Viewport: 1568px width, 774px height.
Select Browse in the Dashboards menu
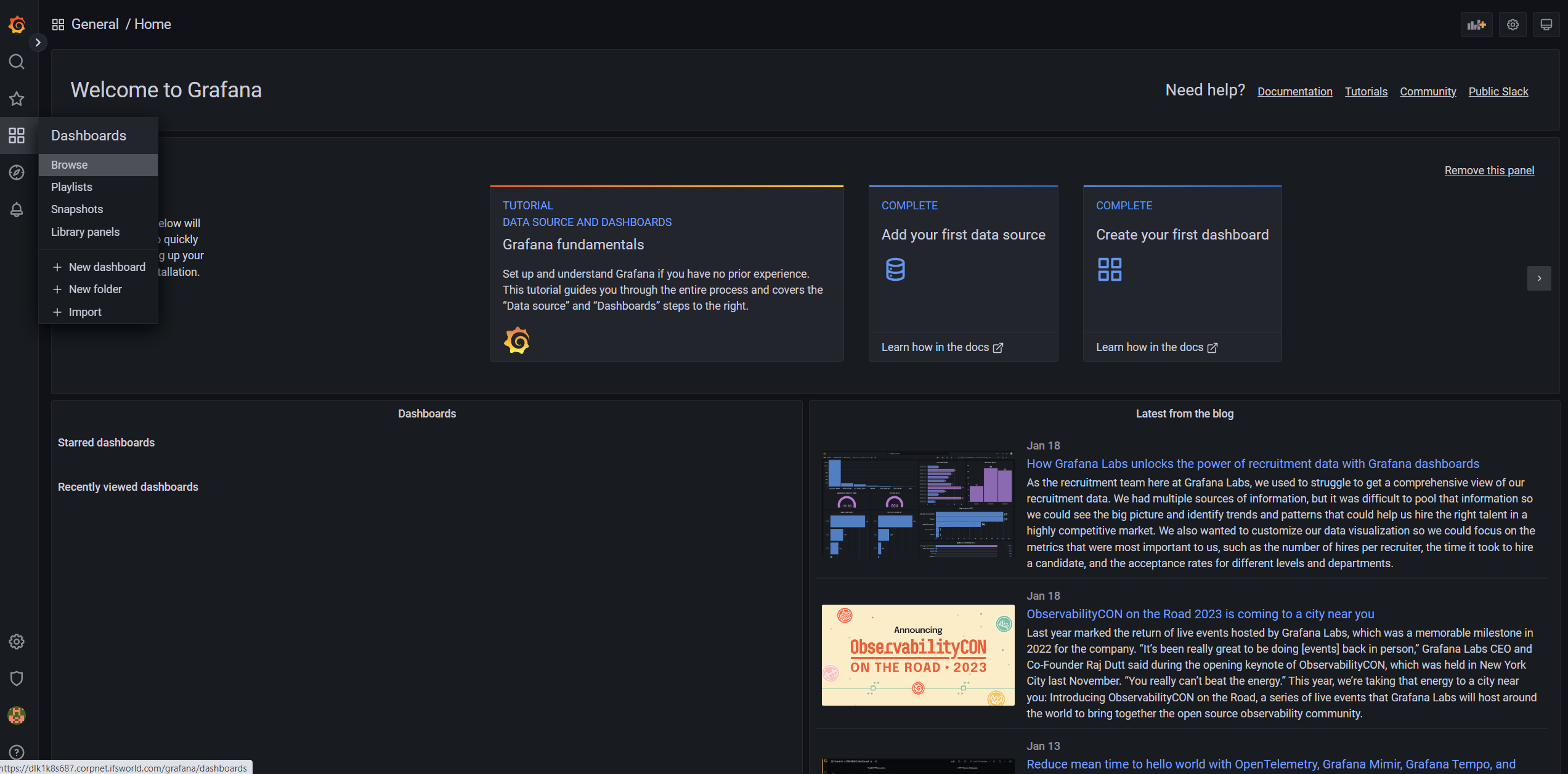(x=98, y=165)
